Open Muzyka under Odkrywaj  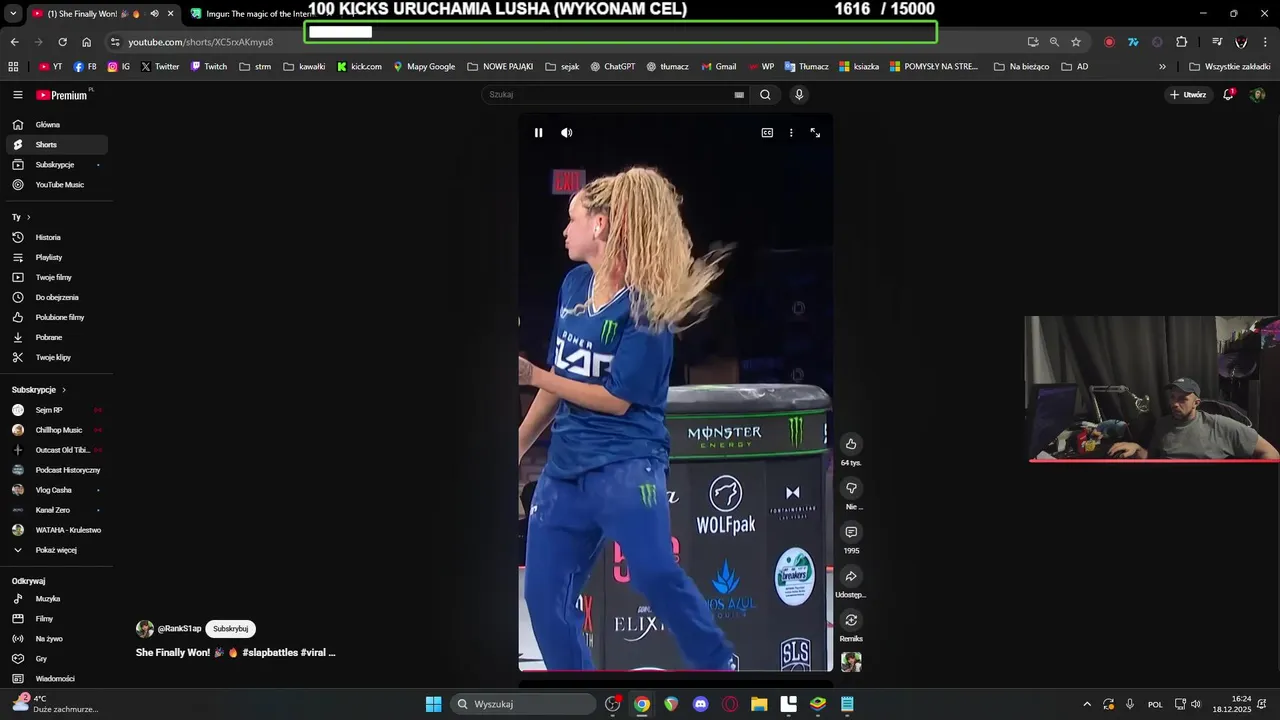tap(56, 599)
